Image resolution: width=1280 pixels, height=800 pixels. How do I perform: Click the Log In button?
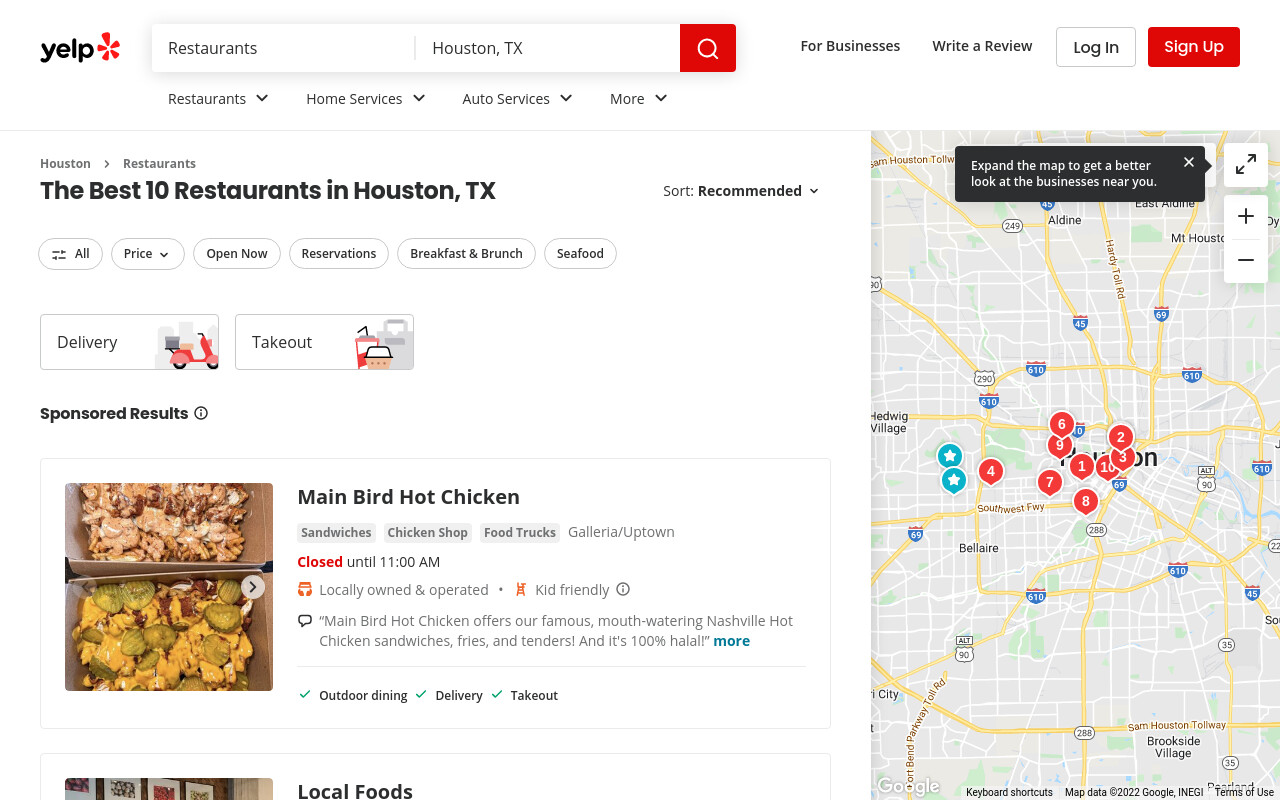(1096, 47)
